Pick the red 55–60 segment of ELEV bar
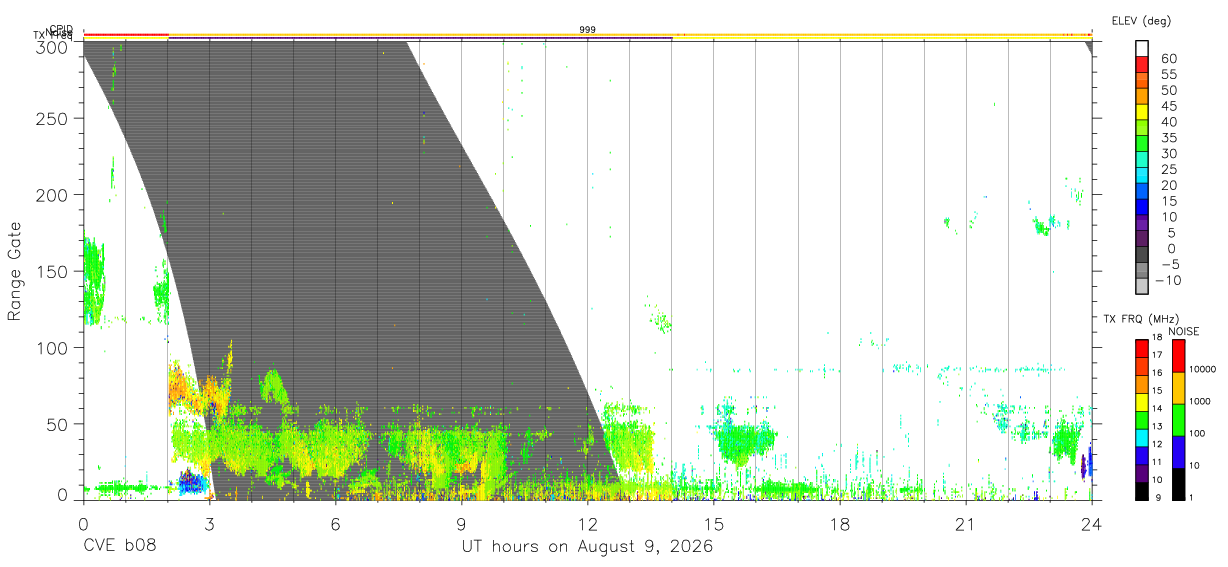 pyautogui.click(x=1142, y=66)
